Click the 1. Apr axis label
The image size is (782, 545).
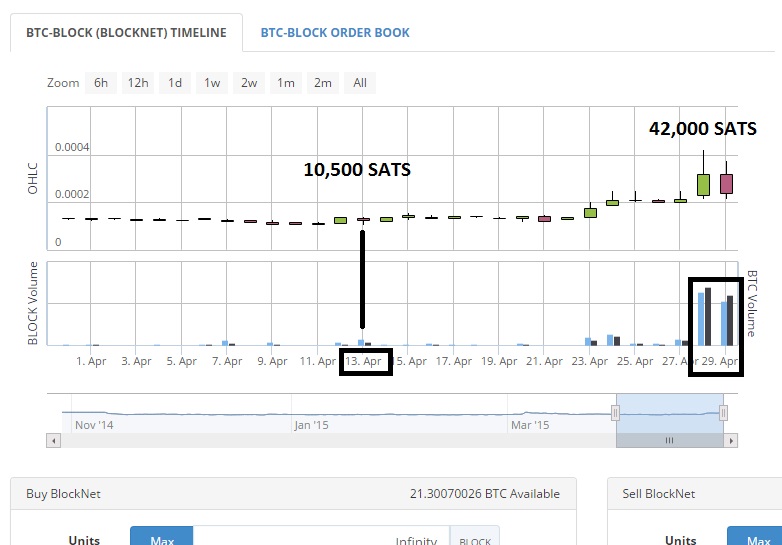(91, 361)
